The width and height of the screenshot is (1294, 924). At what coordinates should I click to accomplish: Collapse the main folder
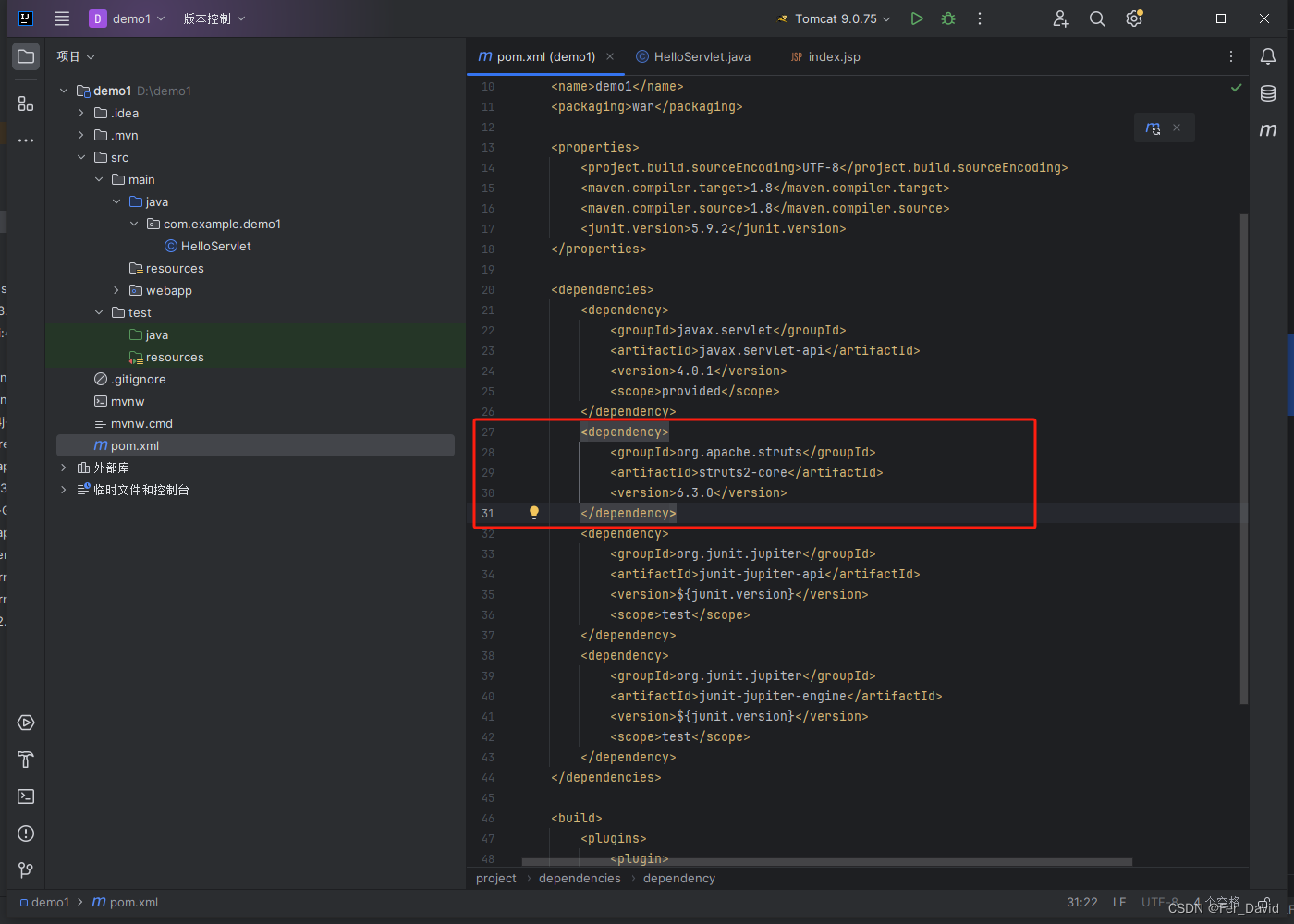click(x=99, y=179)
